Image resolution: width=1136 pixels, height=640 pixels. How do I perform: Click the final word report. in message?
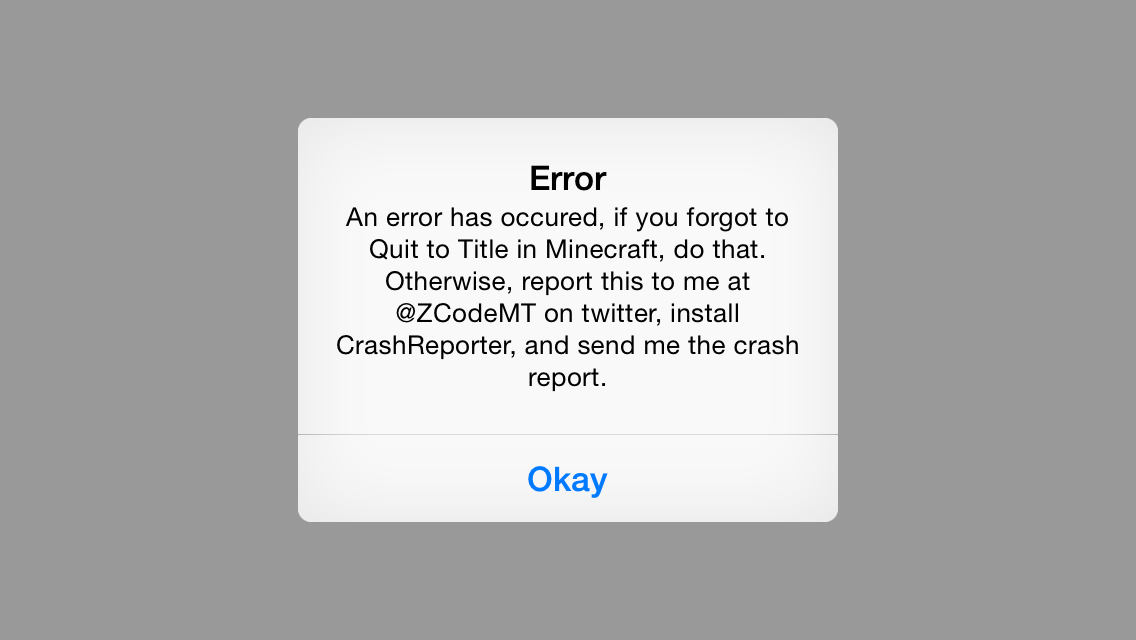567,378
